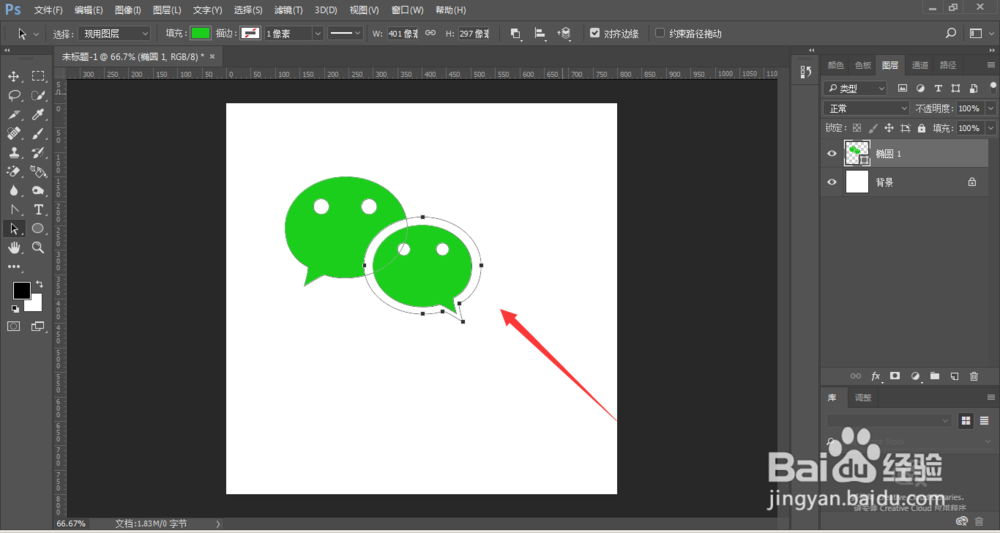Screen dimensions: 1000x533
Task: Expand 填充 slider dropdown arrow
Action: coord(990,128)
